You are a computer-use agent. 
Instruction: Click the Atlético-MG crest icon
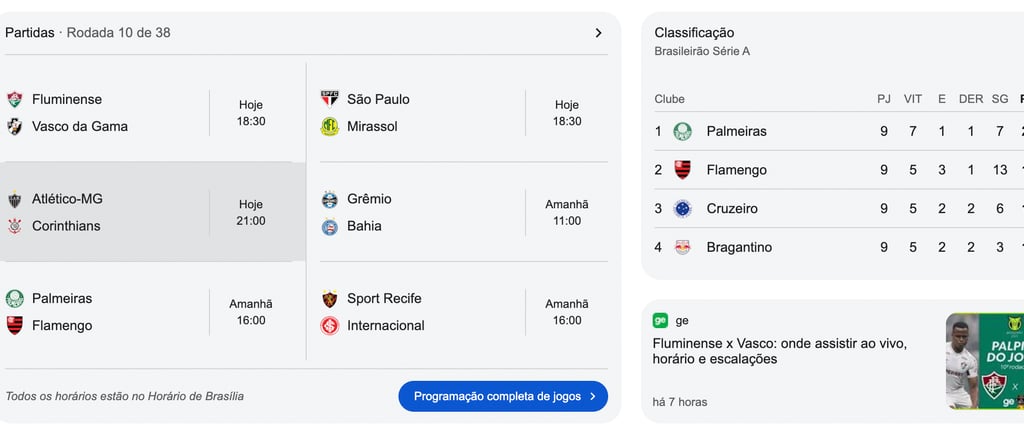(15, 199)
